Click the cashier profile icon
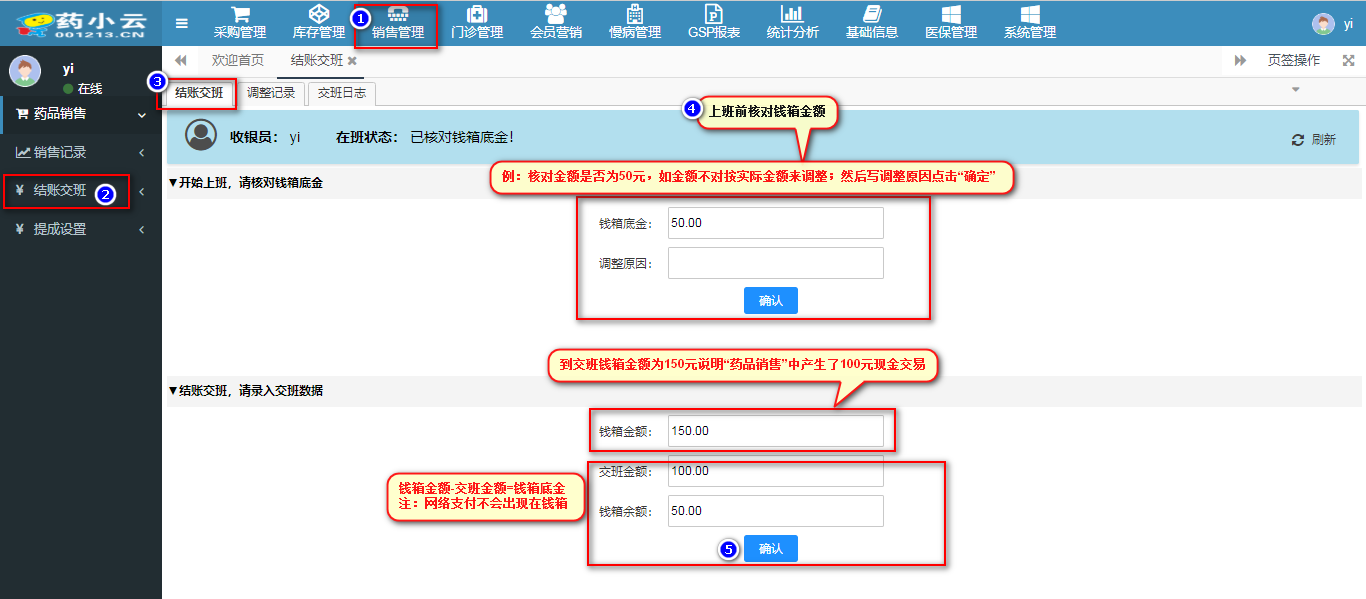Image resolution: width=1366 pixels, height=599 pixels. pos(202,136)
